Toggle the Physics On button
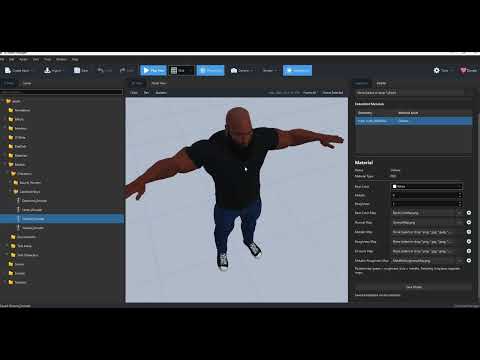This screenshot has height=360, width=480. [x=210, y=70]
